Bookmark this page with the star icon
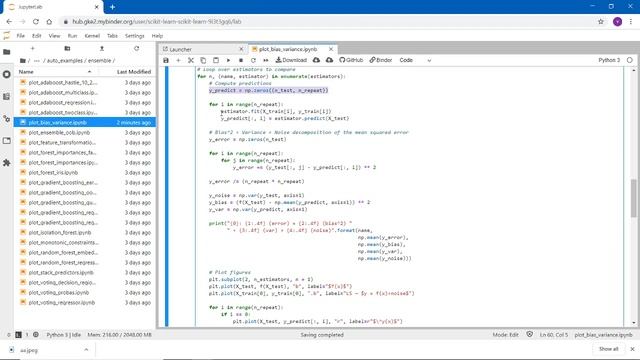The height and width of the screenshot is (360, 640). (601, 22)
